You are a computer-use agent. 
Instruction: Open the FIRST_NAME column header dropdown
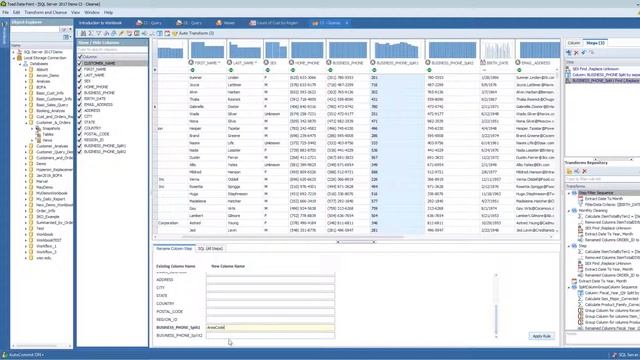(219, 63)
